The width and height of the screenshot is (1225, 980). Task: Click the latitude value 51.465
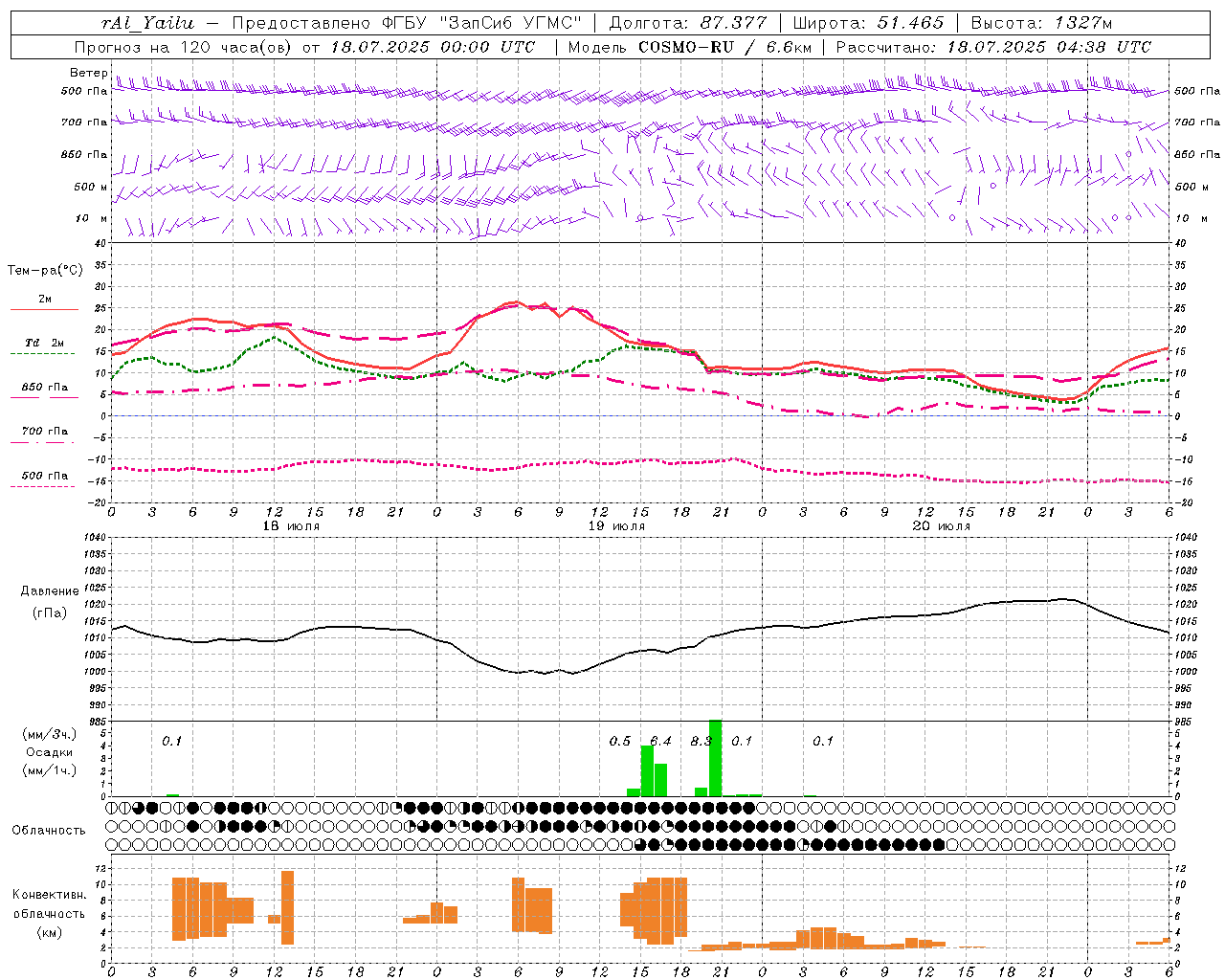910,23
